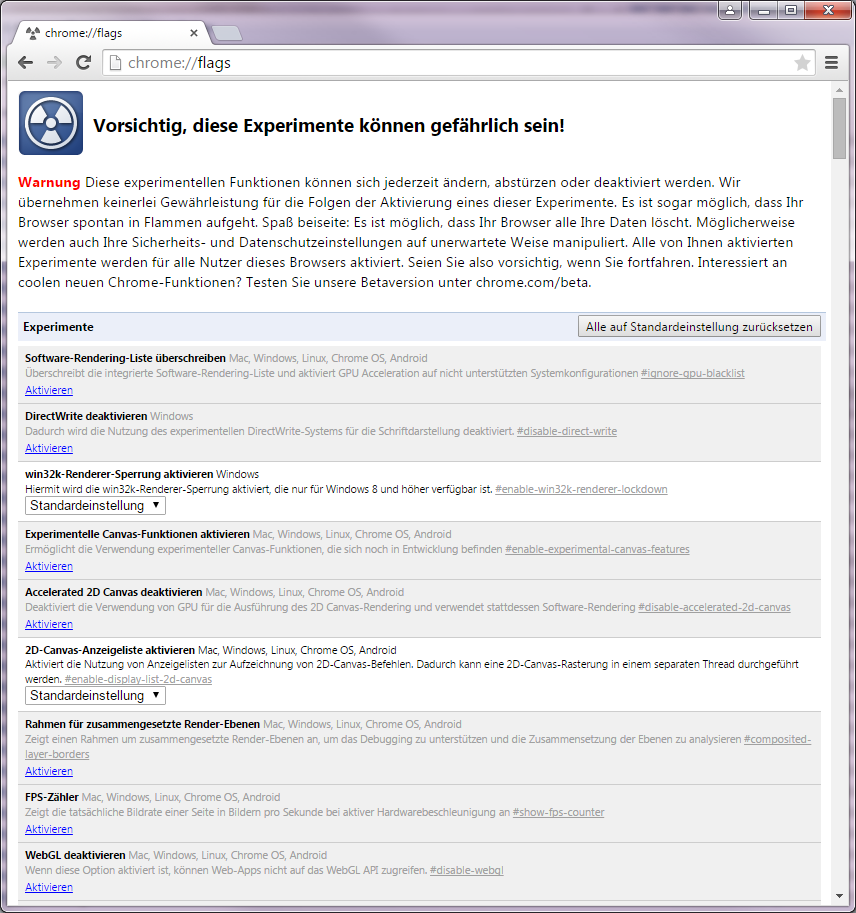The height and width of the screenshot is (913, 856).
Task: Open #disable-accelerated-2d-canvas link
Action: [714, 607]
